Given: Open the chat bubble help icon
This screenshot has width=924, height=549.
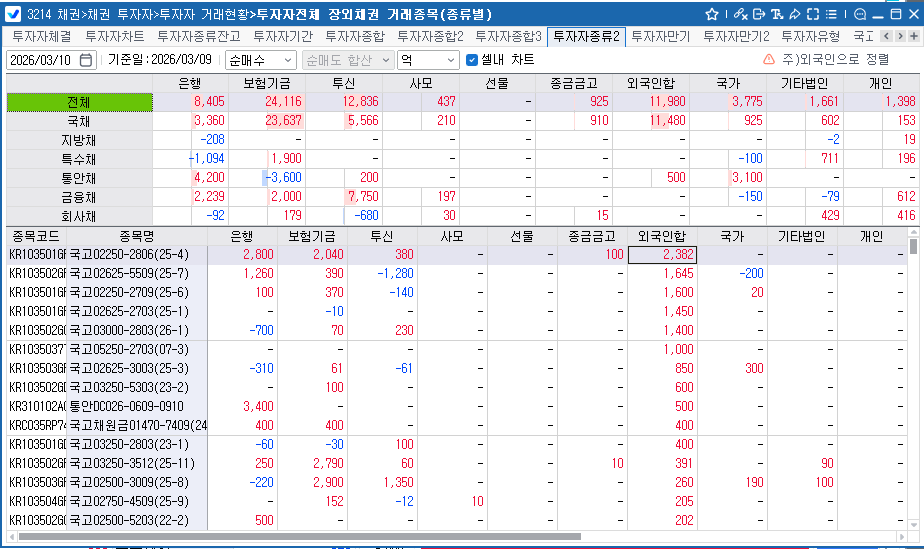Looking at the screenshot, I should coord(859,14).
